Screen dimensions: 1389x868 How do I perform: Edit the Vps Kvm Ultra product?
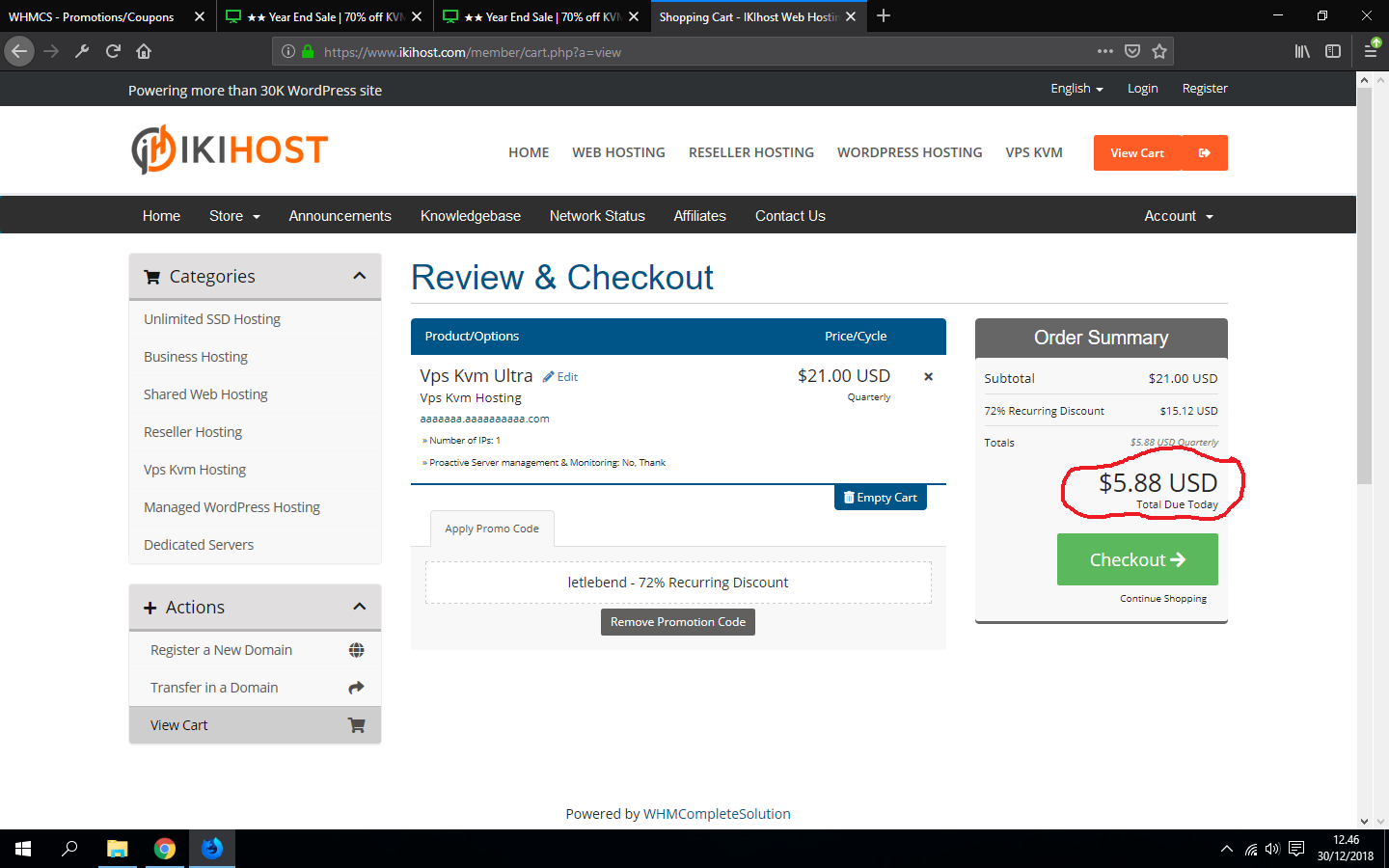pos(560,377)
